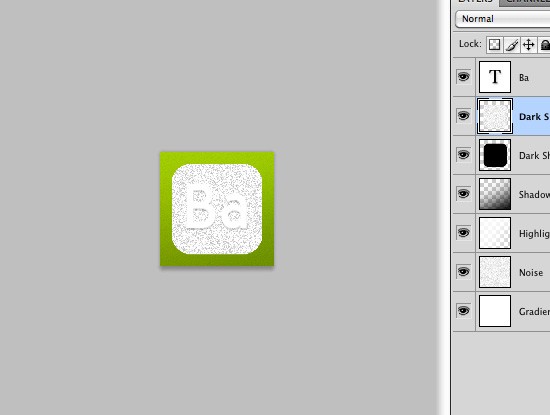Select the Gradient layer name
The height and width of the screenshot is (415, 550).
[x=534, y=312]
